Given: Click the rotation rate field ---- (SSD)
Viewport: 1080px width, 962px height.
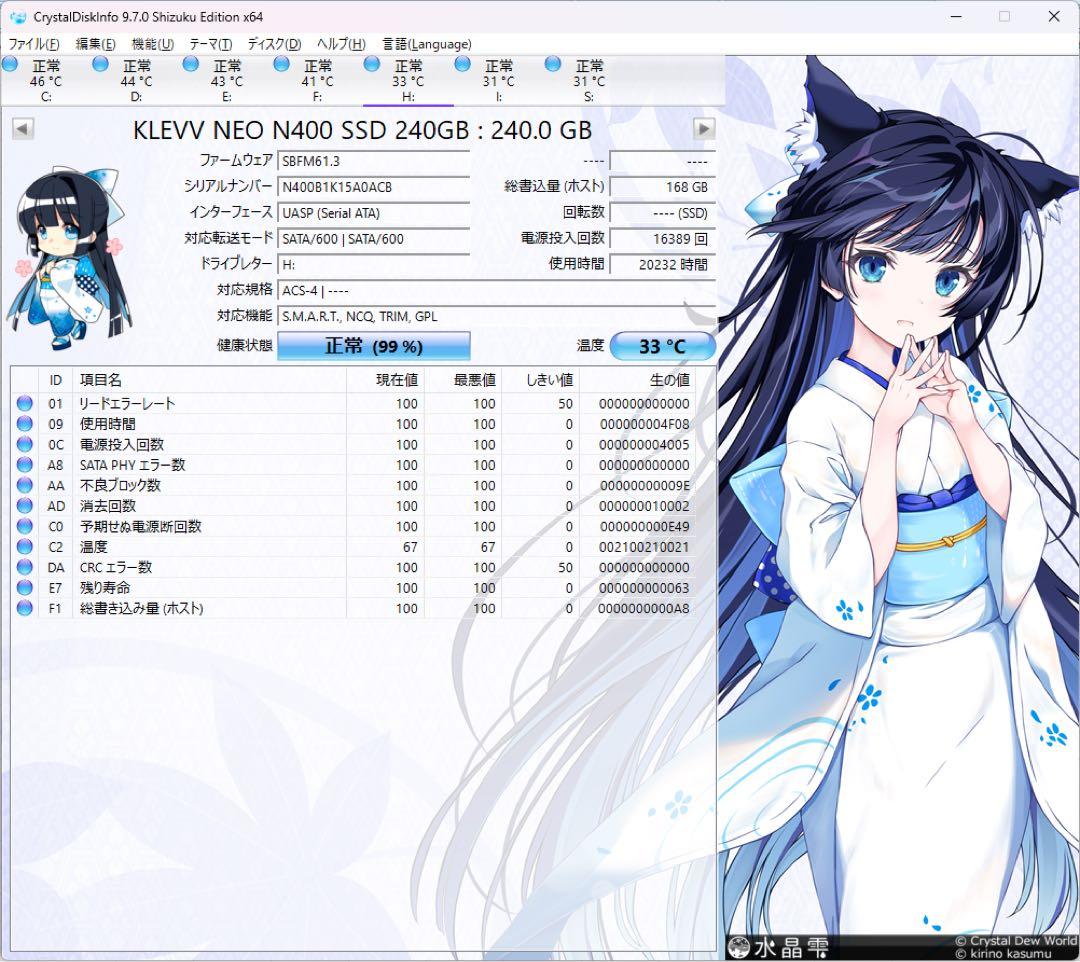Looking at the screenshot, I should point(663,213).
